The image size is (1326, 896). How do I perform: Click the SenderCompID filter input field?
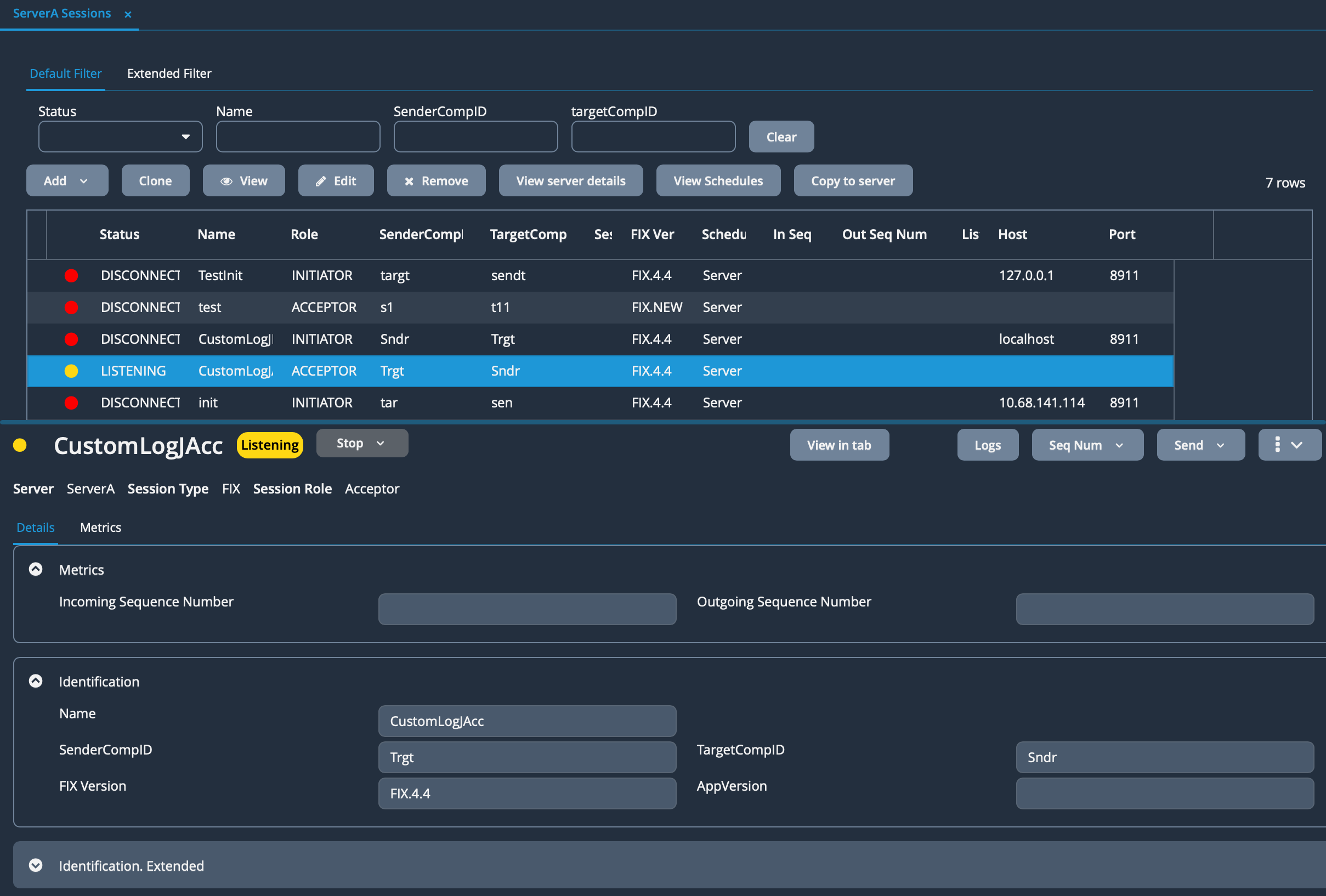475,137
